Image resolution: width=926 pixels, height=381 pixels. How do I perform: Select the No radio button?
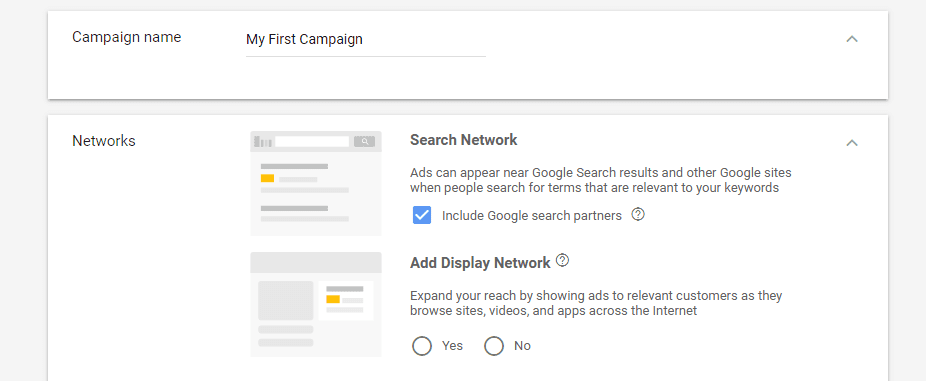tap(494, 346)
